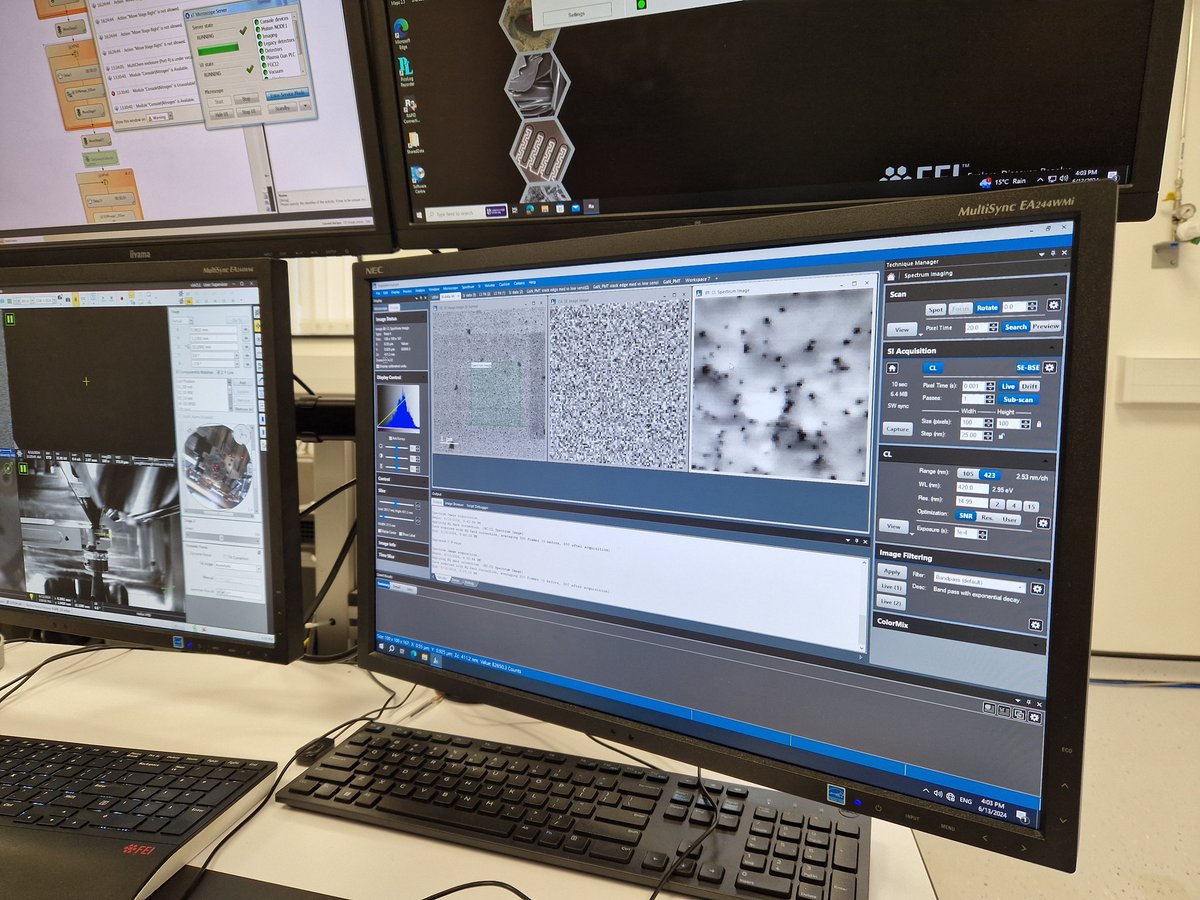
Task: Toggle the Size pixels aspect lock icon
Action: point(1039,424)
